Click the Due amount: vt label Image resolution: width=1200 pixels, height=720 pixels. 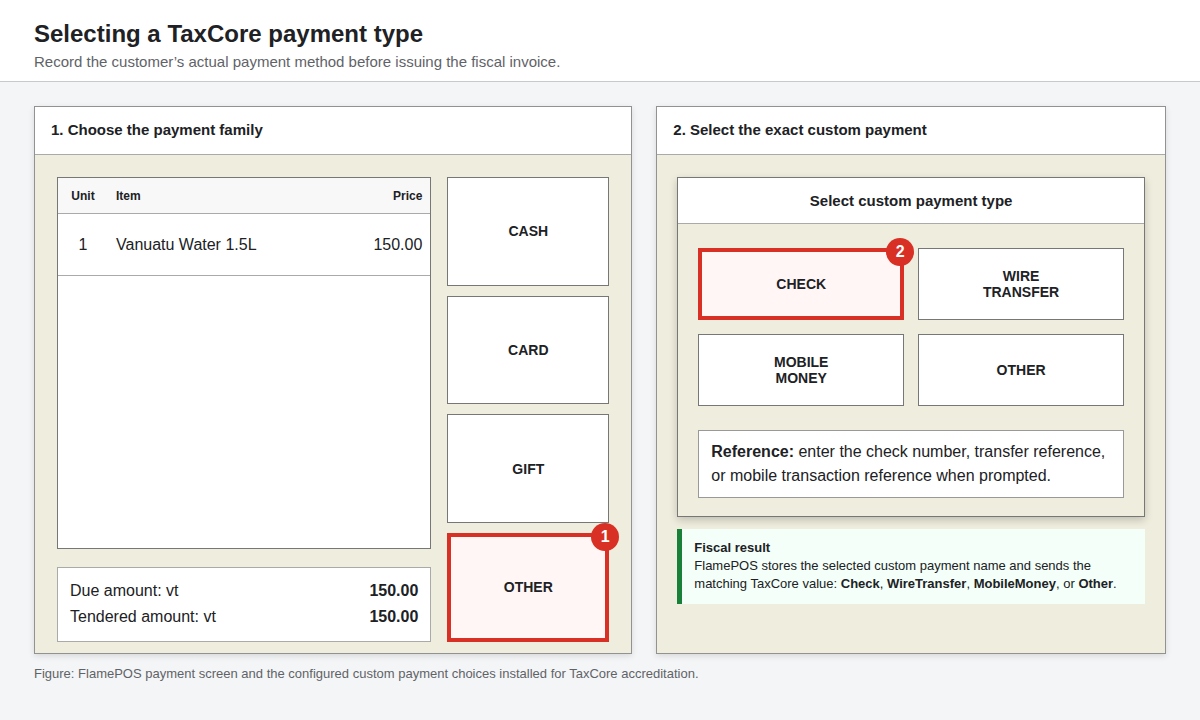pyautogui.click(x=124, y=591)
